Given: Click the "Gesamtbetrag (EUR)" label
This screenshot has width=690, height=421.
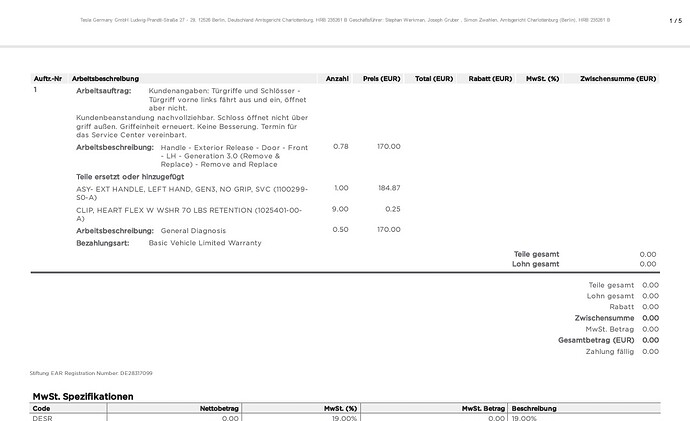Looking at the screenshot, I should 596,340.
